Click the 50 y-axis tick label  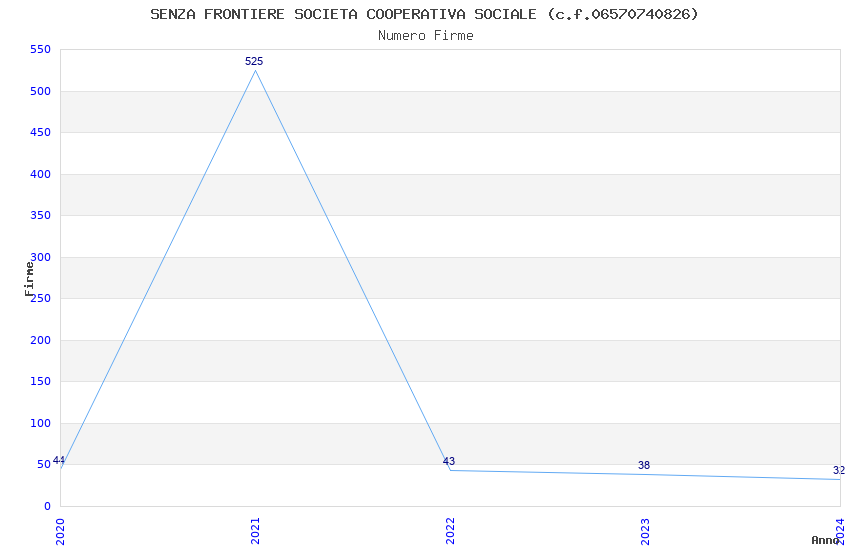point(44,464)
